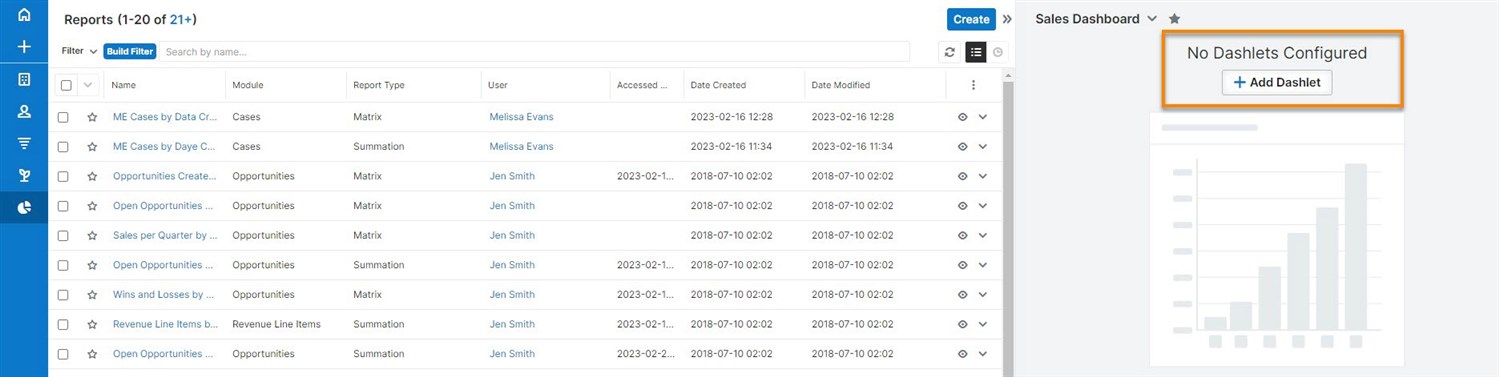The width and height of the screenshot is (1499, 377).
Task: Click the Add Dashlet button
Action: click(x=1277, y=82)
